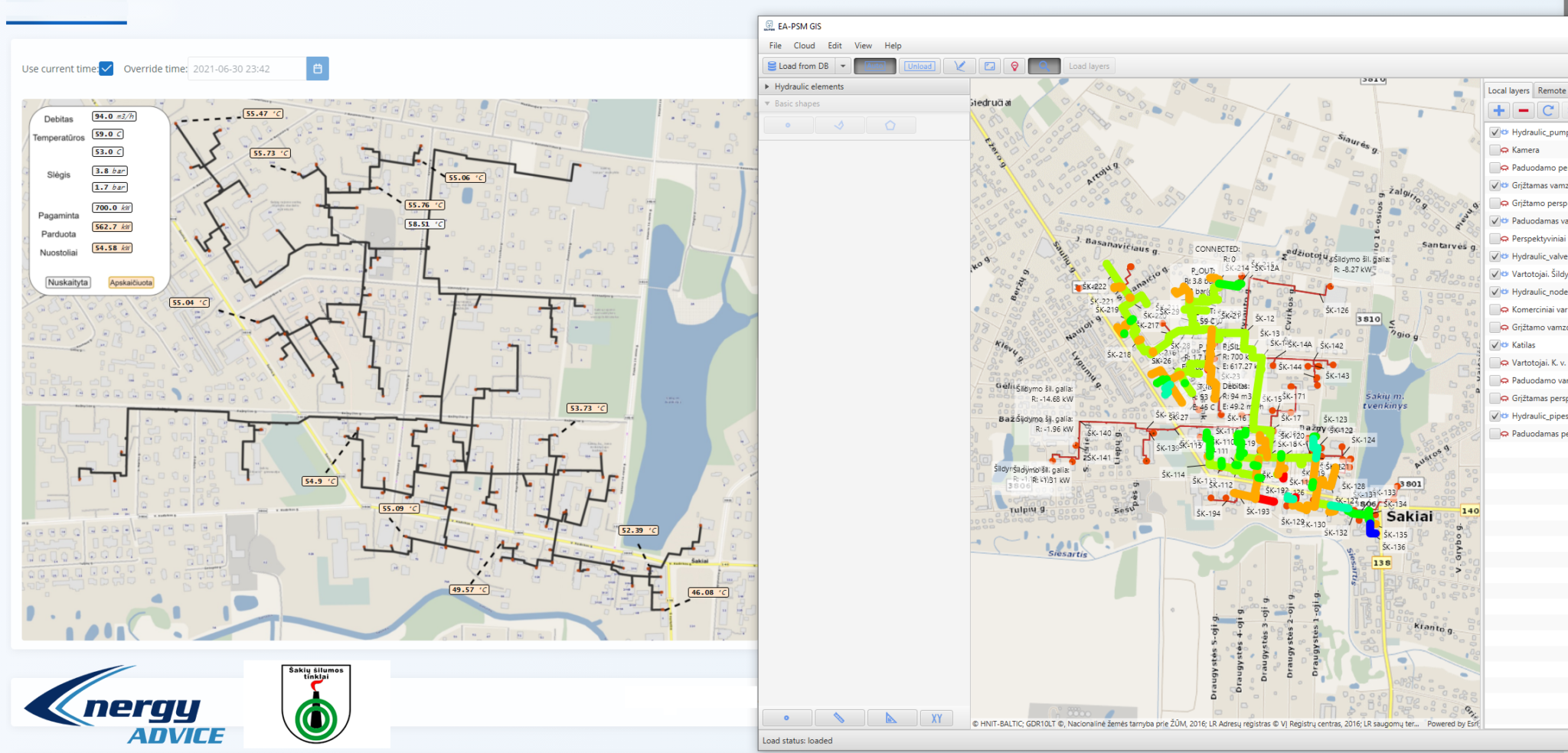Toggle the magnifier search tool

(1044, 67)
